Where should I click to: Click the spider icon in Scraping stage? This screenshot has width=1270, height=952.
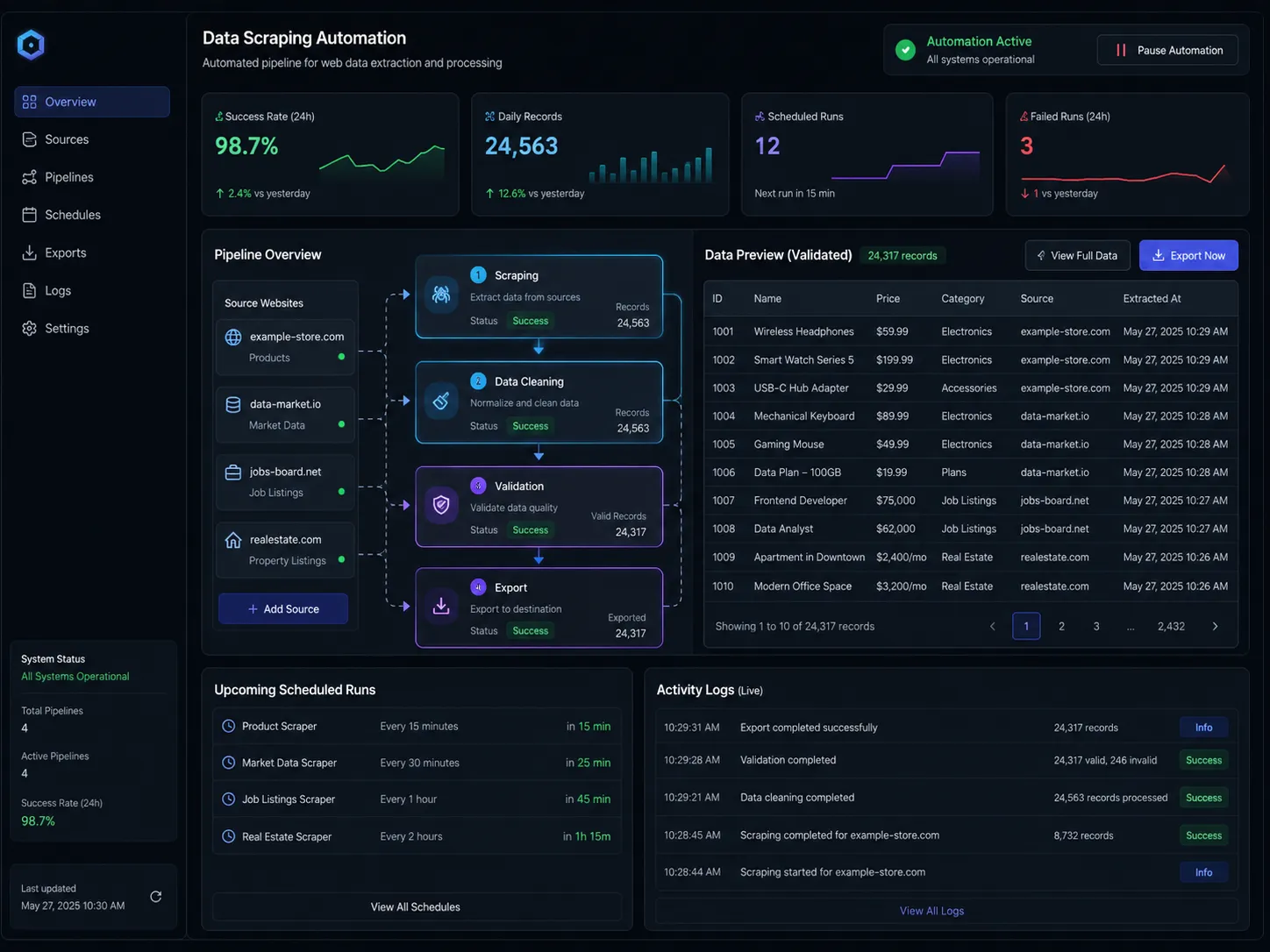[441, 295]
